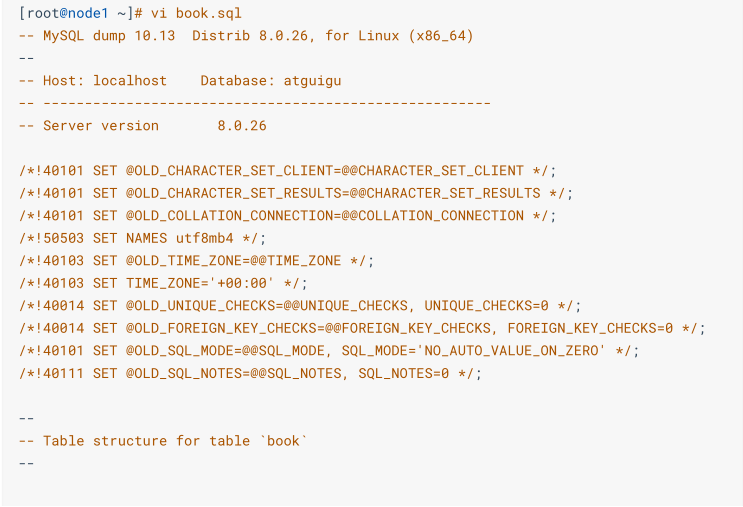743x507 pixels.
Task: Click the MySQL dump 10.13 header line
Action: pos(246,36)
